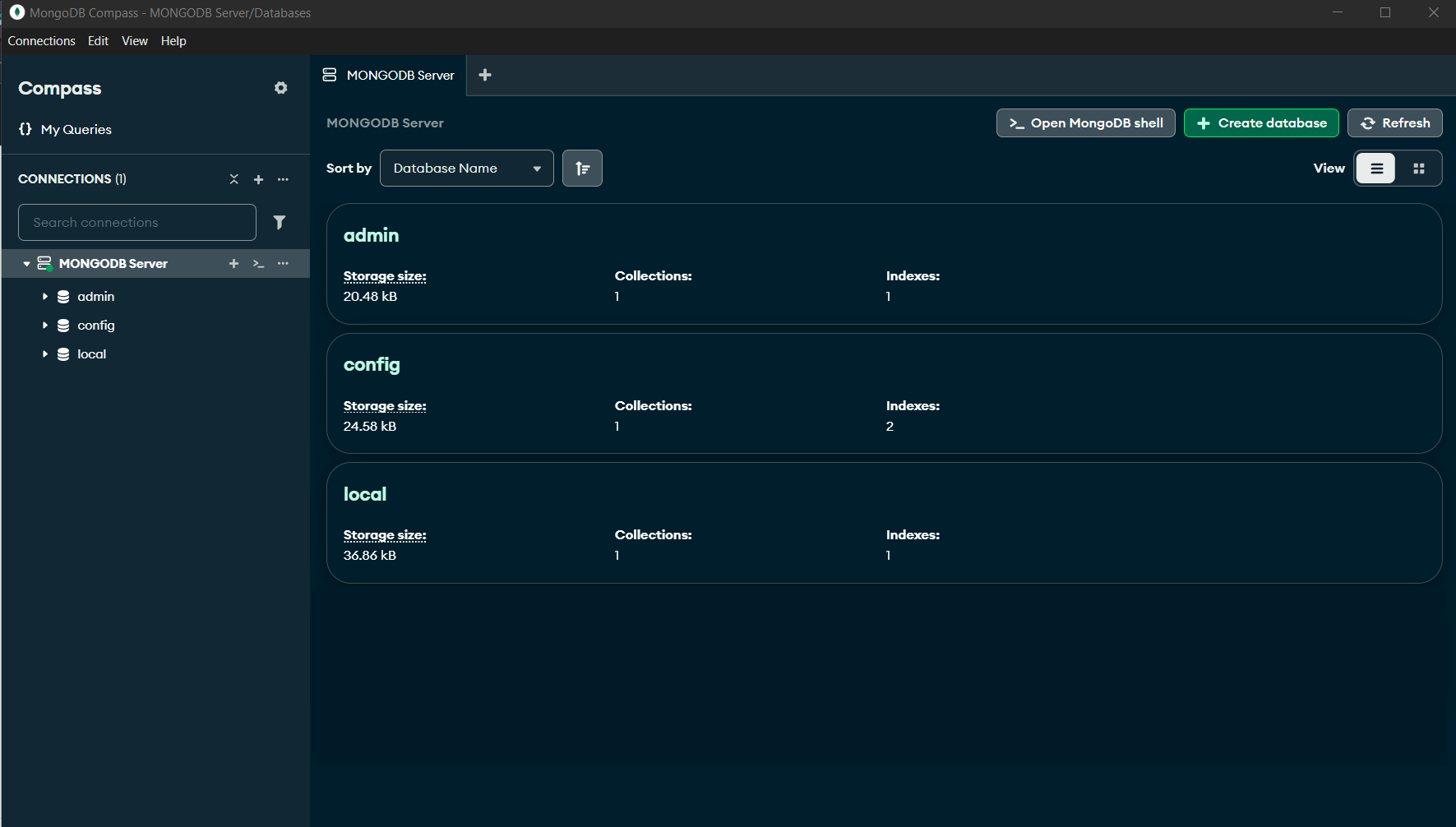Open the Edit menu

(x=98, y=41)
